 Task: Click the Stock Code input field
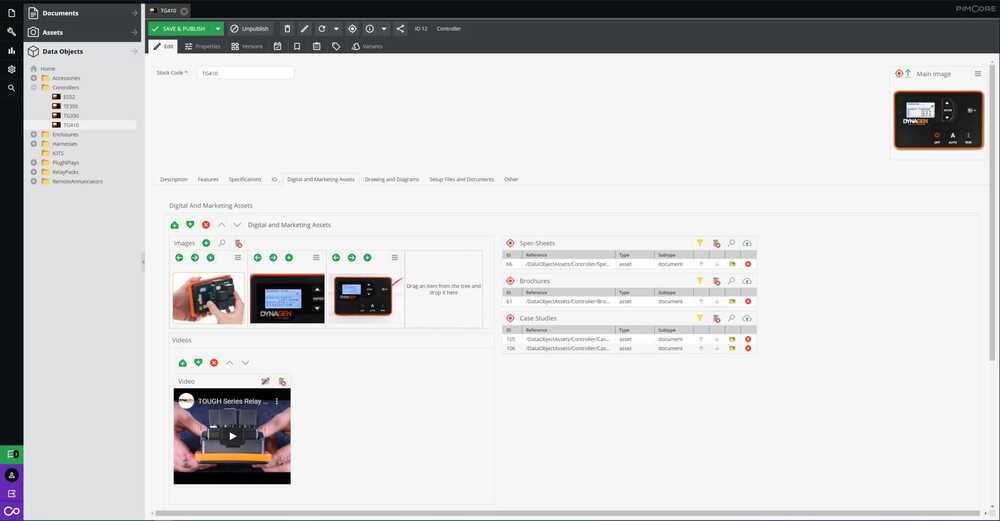click(245, 73)
